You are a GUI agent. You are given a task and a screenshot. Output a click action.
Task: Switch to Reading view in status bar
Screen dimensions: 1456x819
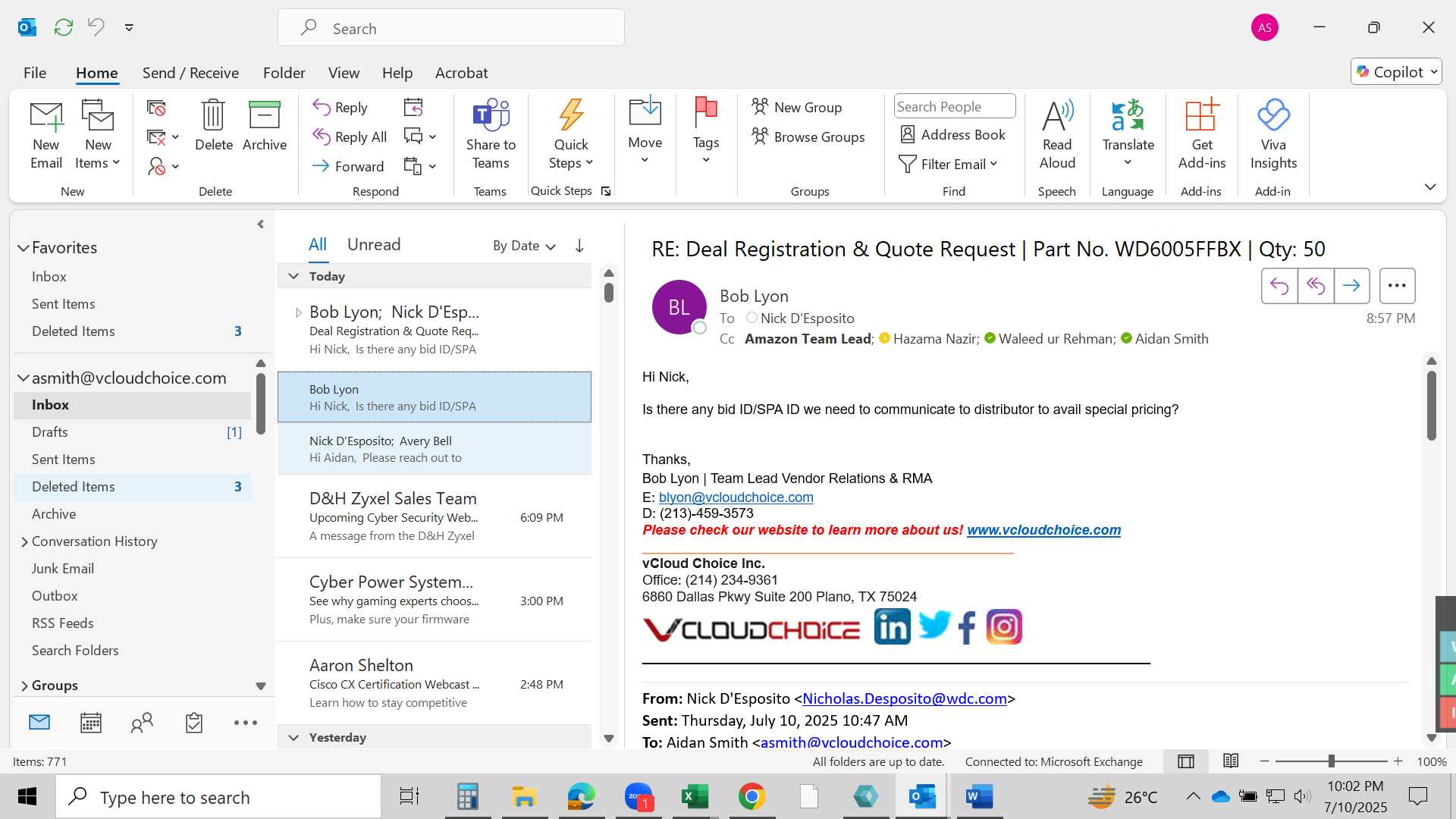click(x=1231, y=761)
